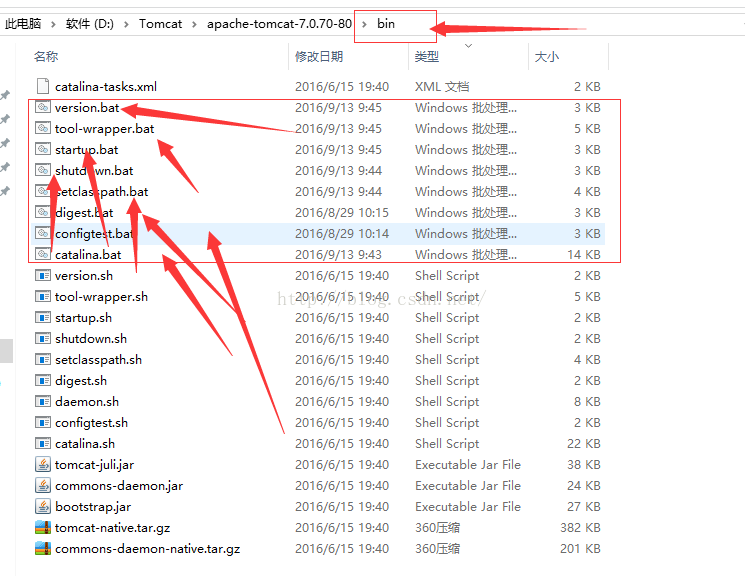Click the tomcat-native.tar.gz archive icon
The width and height of the screenshot is (745, 576).
coord(43,527)
